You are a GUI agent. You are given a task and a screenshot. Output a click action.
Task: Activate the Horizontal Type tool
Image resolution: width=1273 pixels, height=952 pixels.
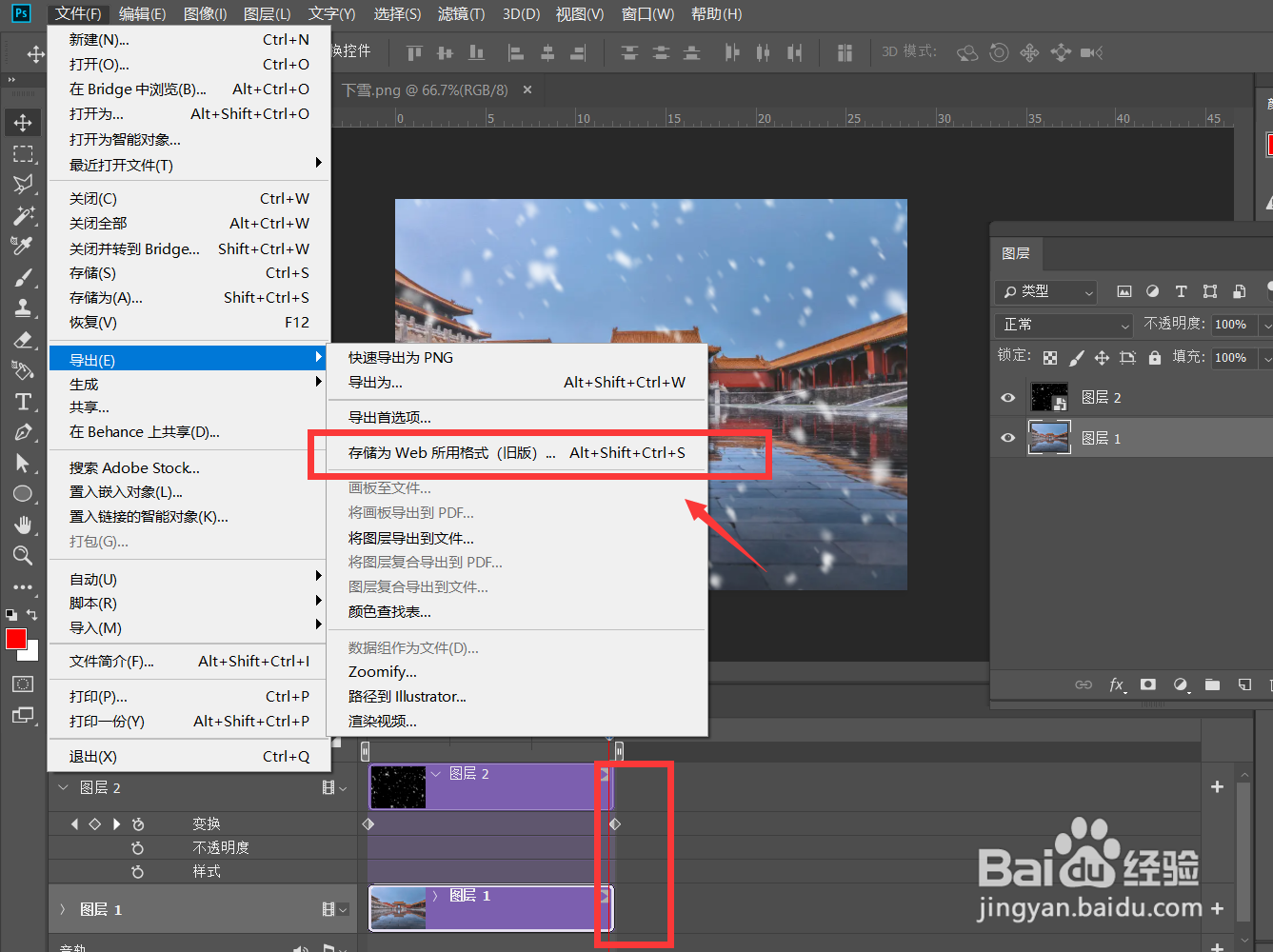(22, 401)
